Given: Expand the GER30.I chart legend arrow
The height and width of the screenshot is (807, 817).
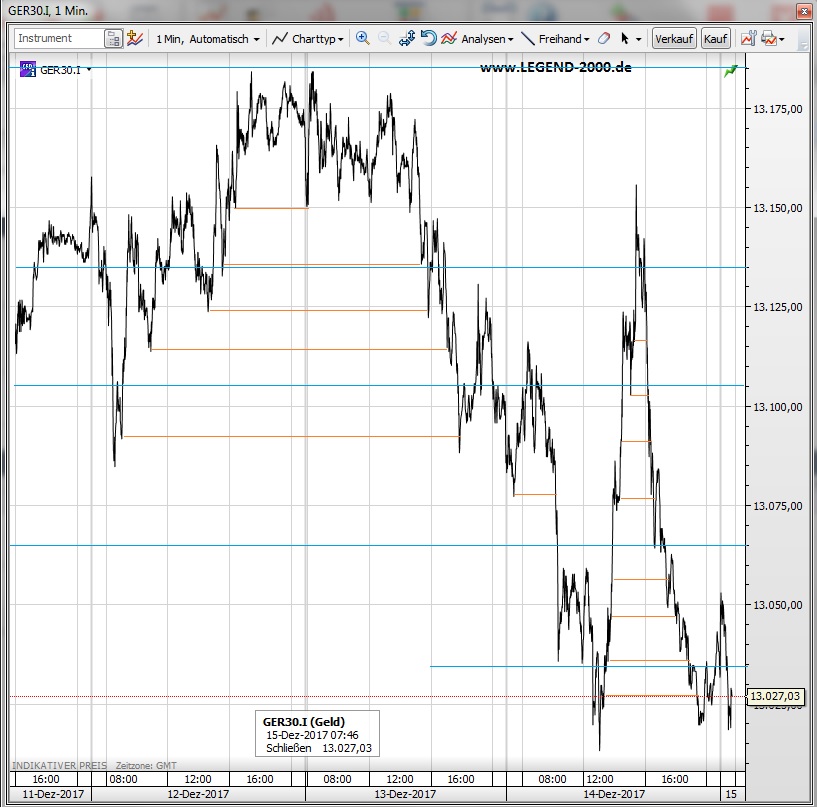Looking at the screenshot, I should [90, 70].
